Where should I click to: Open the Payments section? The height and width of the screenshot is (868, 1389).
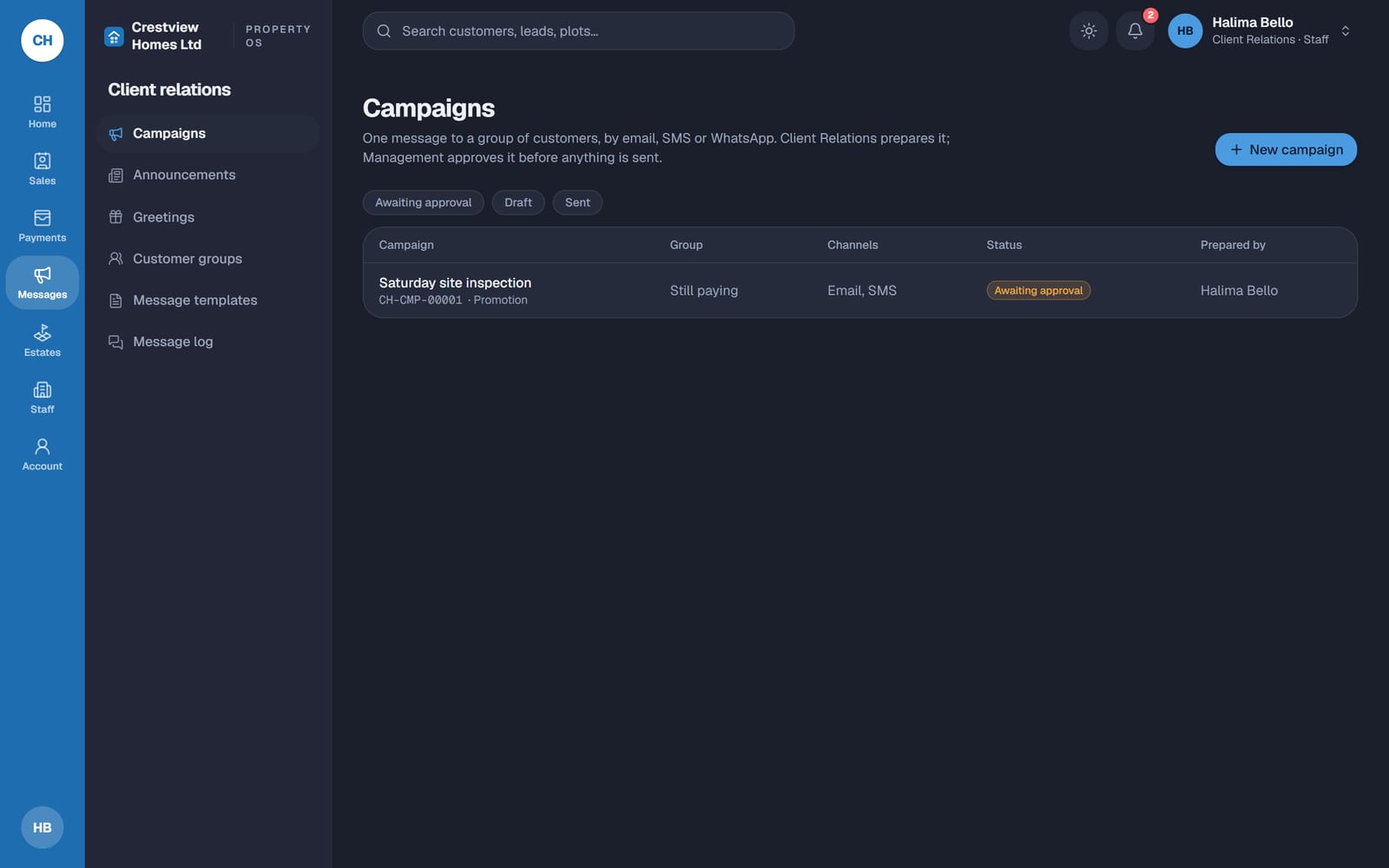pos(42,226)
